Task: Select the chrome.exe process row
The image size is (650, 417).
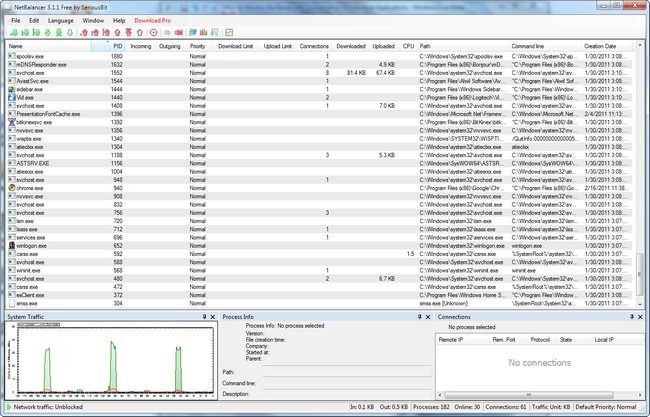Action: pyautogui.click(x=319, y=188)
